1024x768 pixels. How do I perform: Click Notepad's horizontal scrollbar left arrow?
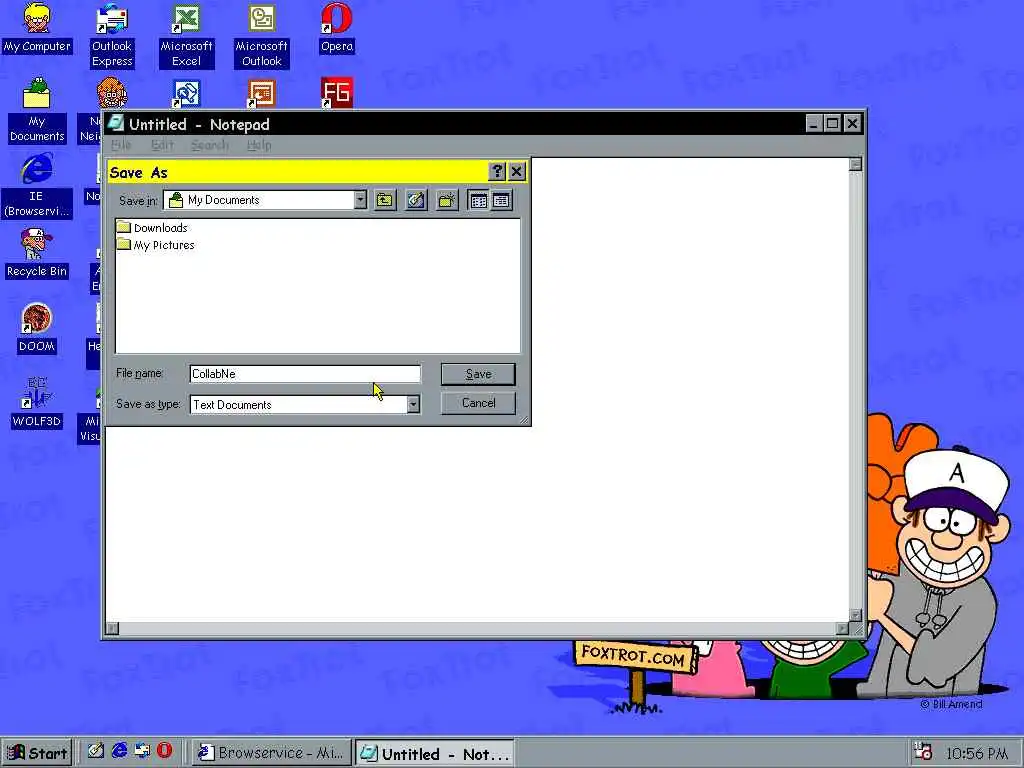[x=112, y=628]
